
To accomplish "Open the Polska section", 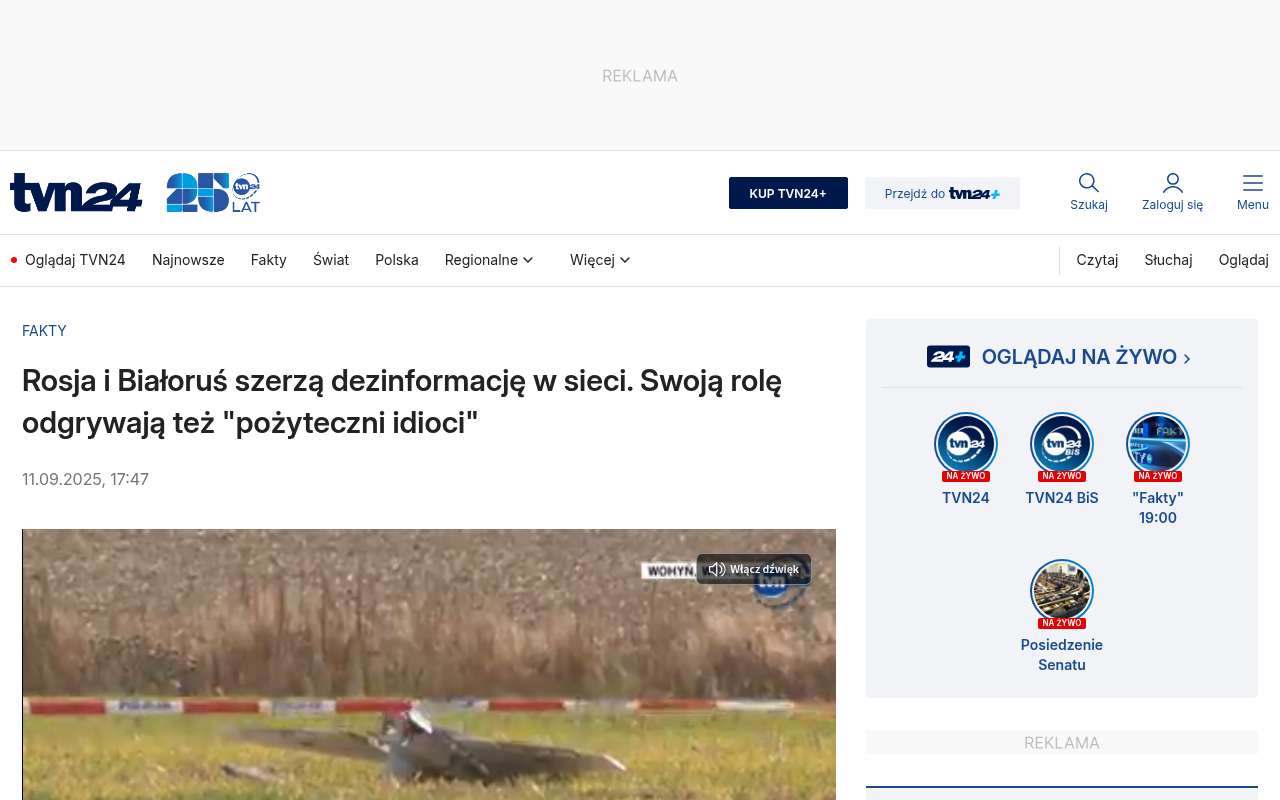I will point(397,260).
